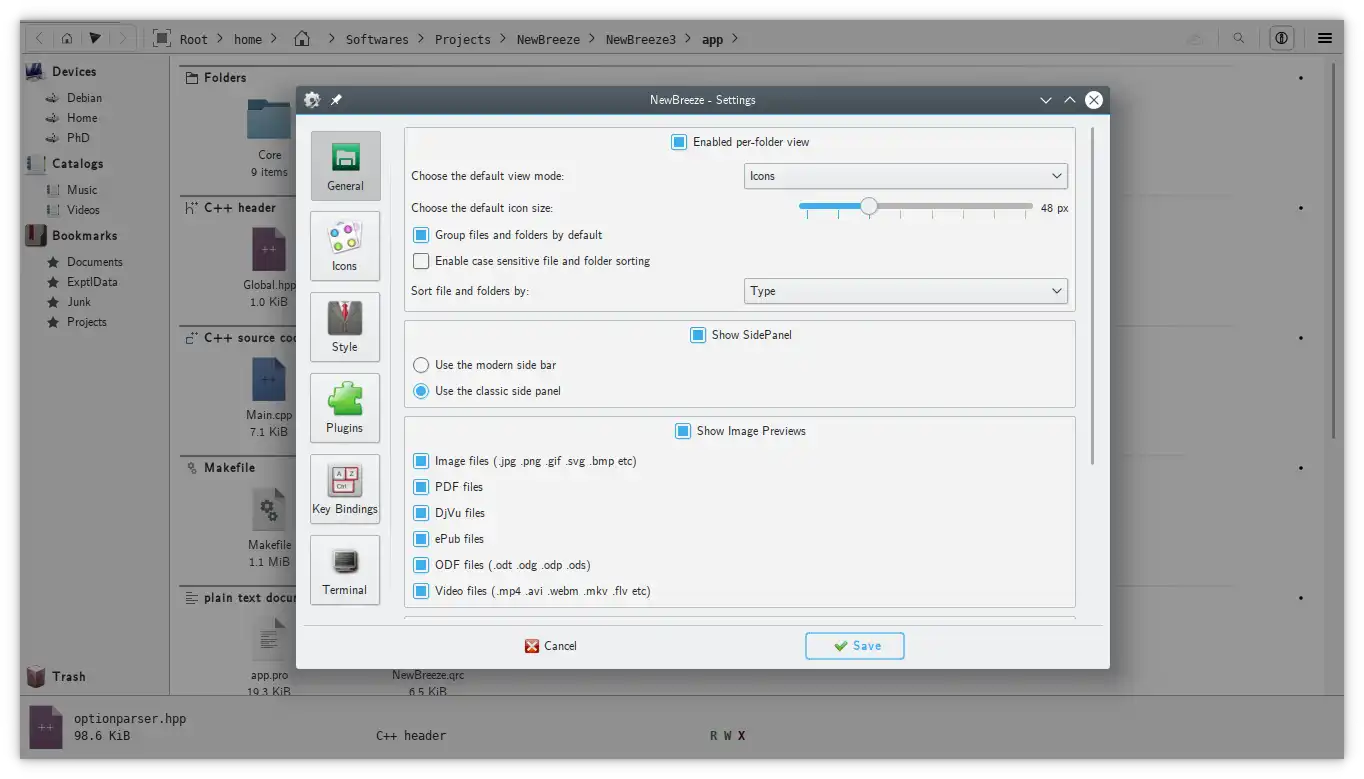Save the NewBreeze settings

[855, 646]
